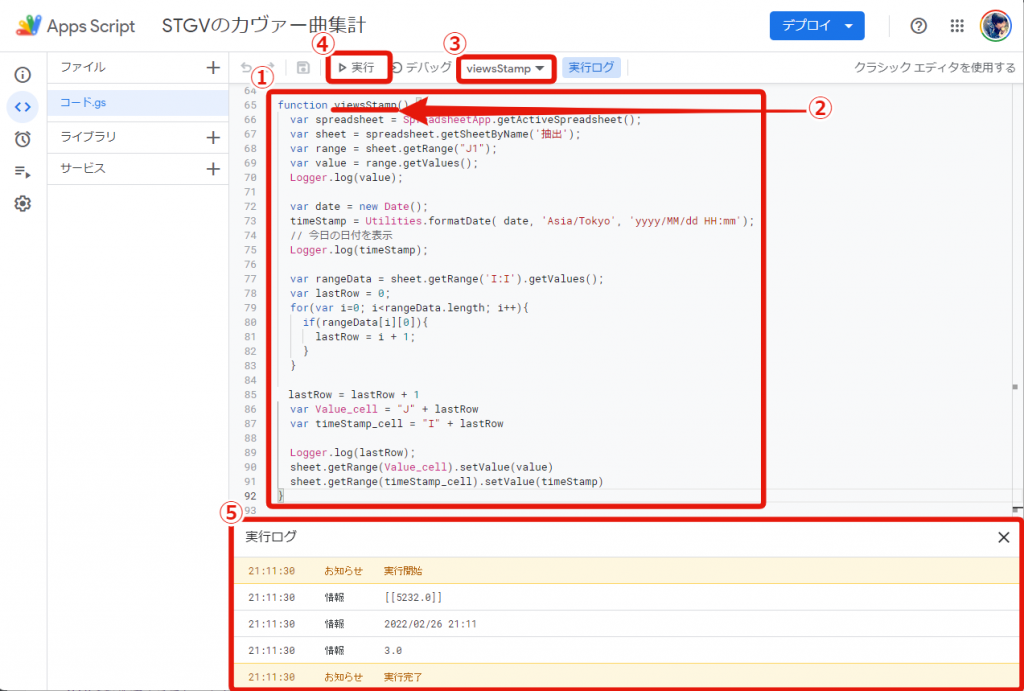
Task: Select the Editor code icon in sidebar
Action: [22, 107]
